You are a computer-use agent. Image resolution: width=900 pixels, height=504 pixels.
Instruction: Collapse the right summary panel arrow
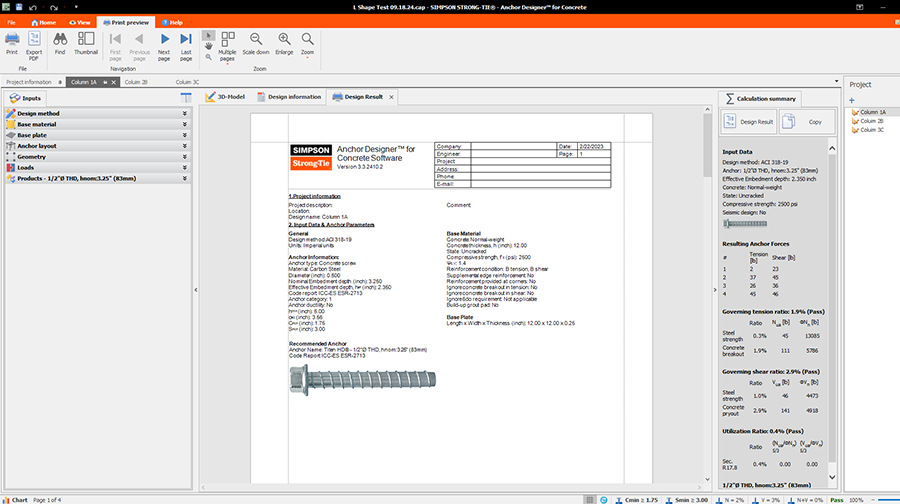coord(715,290)
